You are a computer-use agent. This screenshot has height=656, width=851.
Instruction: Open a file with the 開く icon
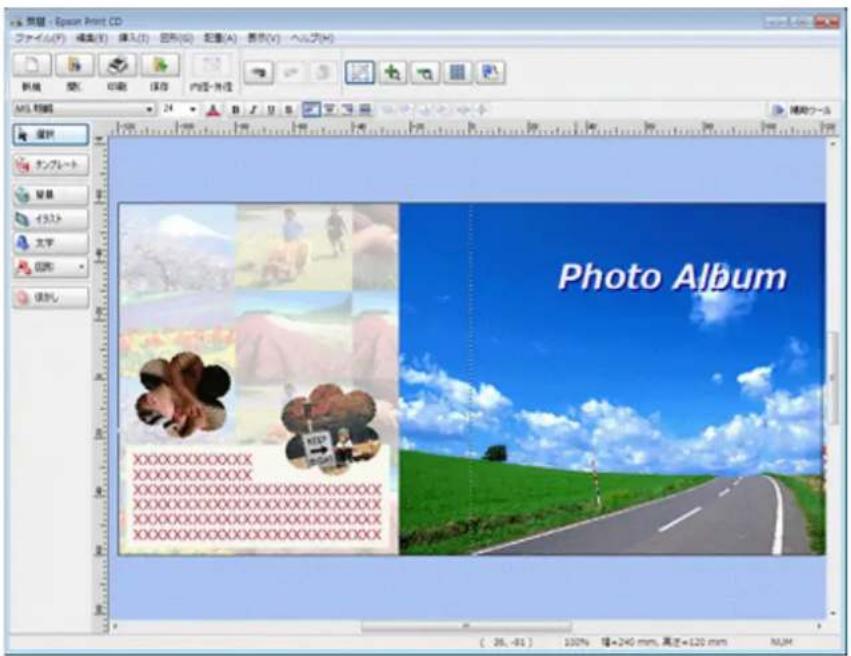pos(74,67)
